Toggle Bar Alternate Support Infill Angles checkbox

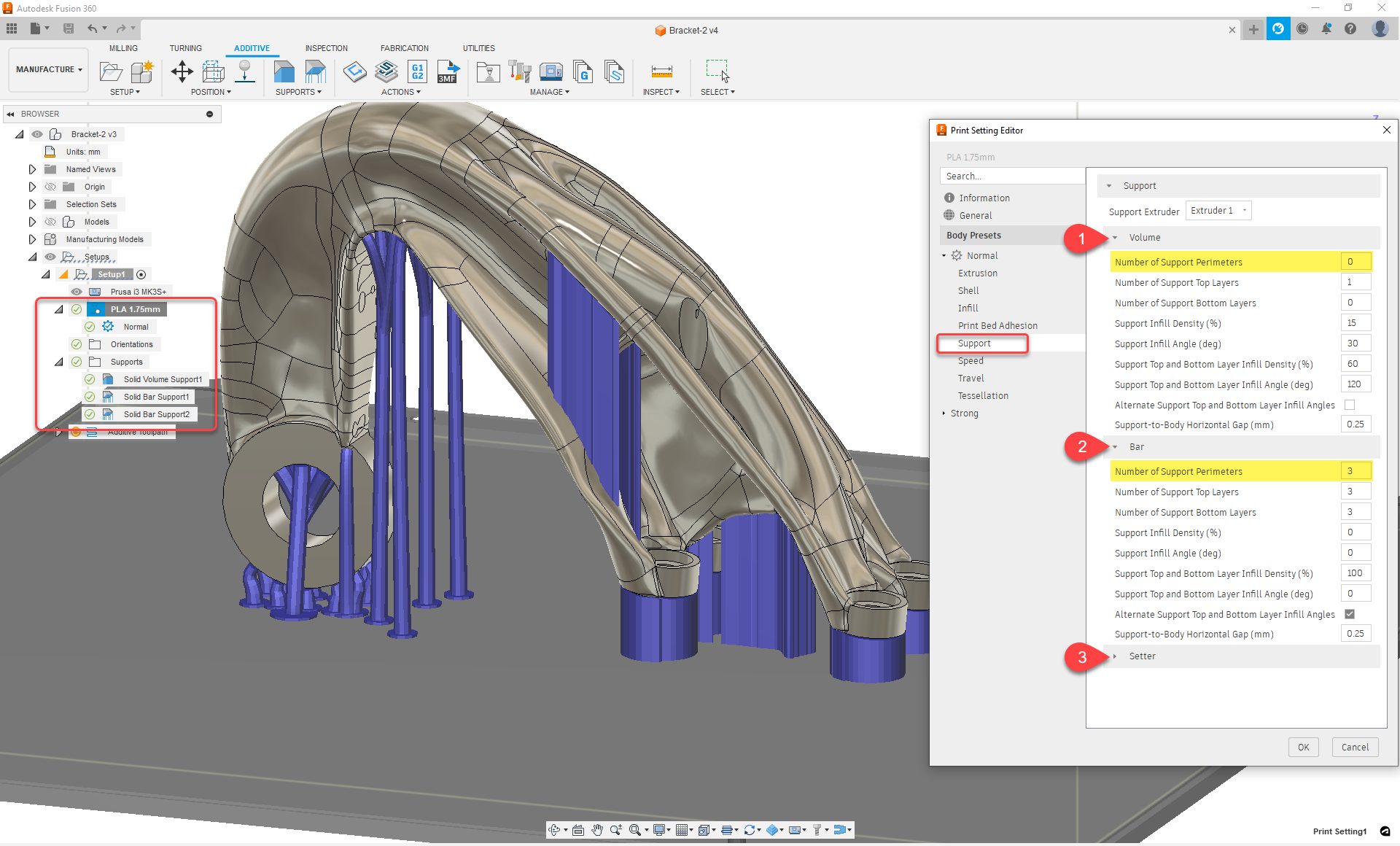(x=1350, y=614)
